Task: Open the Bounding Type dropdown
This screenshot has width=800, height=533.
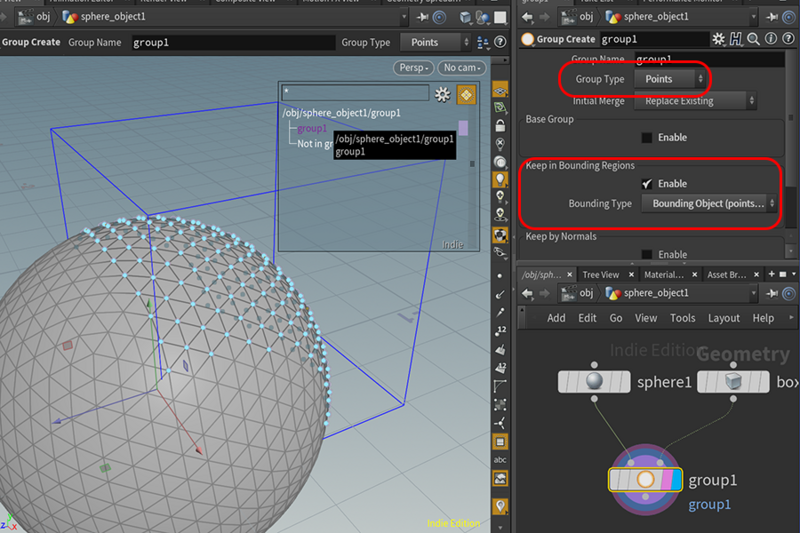Action: [x=709, y=204]
